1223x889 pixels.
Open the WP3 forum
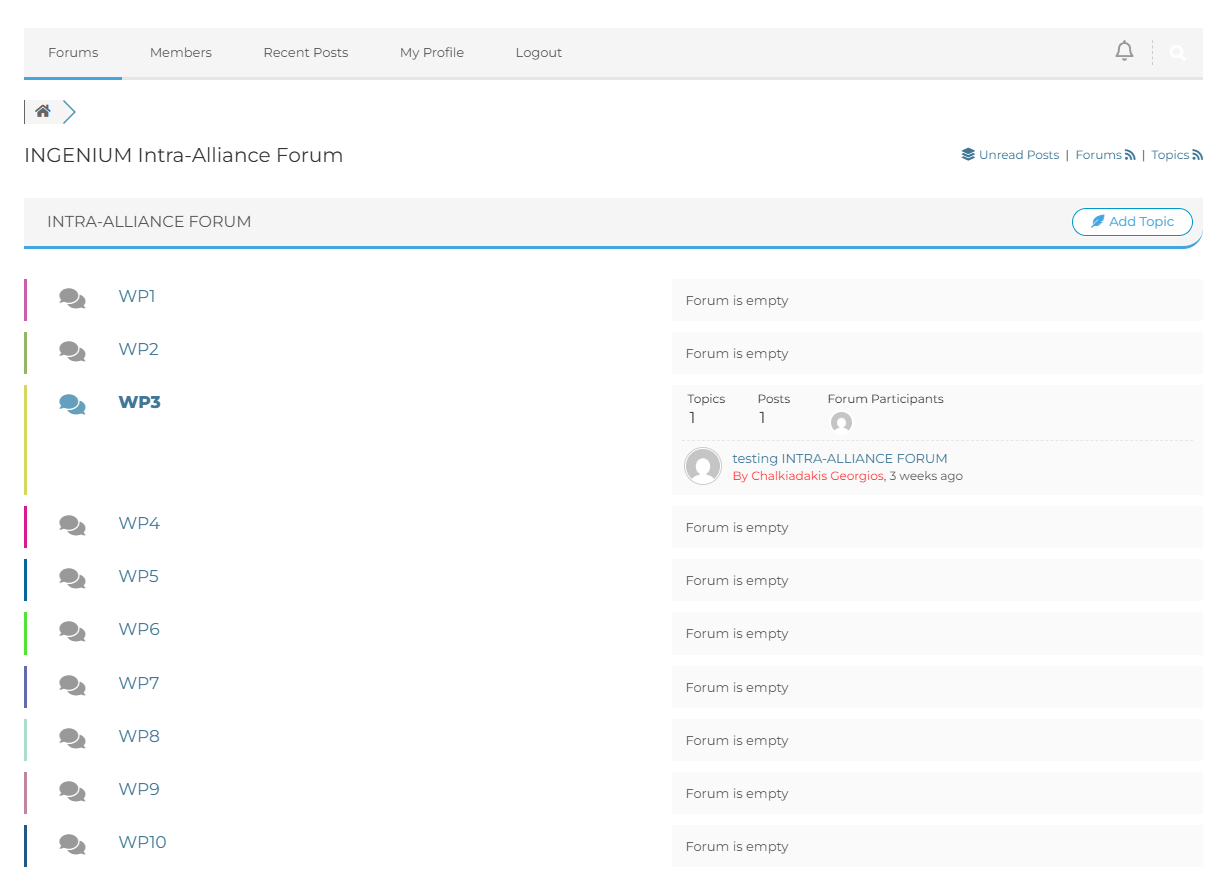[x=139, y=402]
